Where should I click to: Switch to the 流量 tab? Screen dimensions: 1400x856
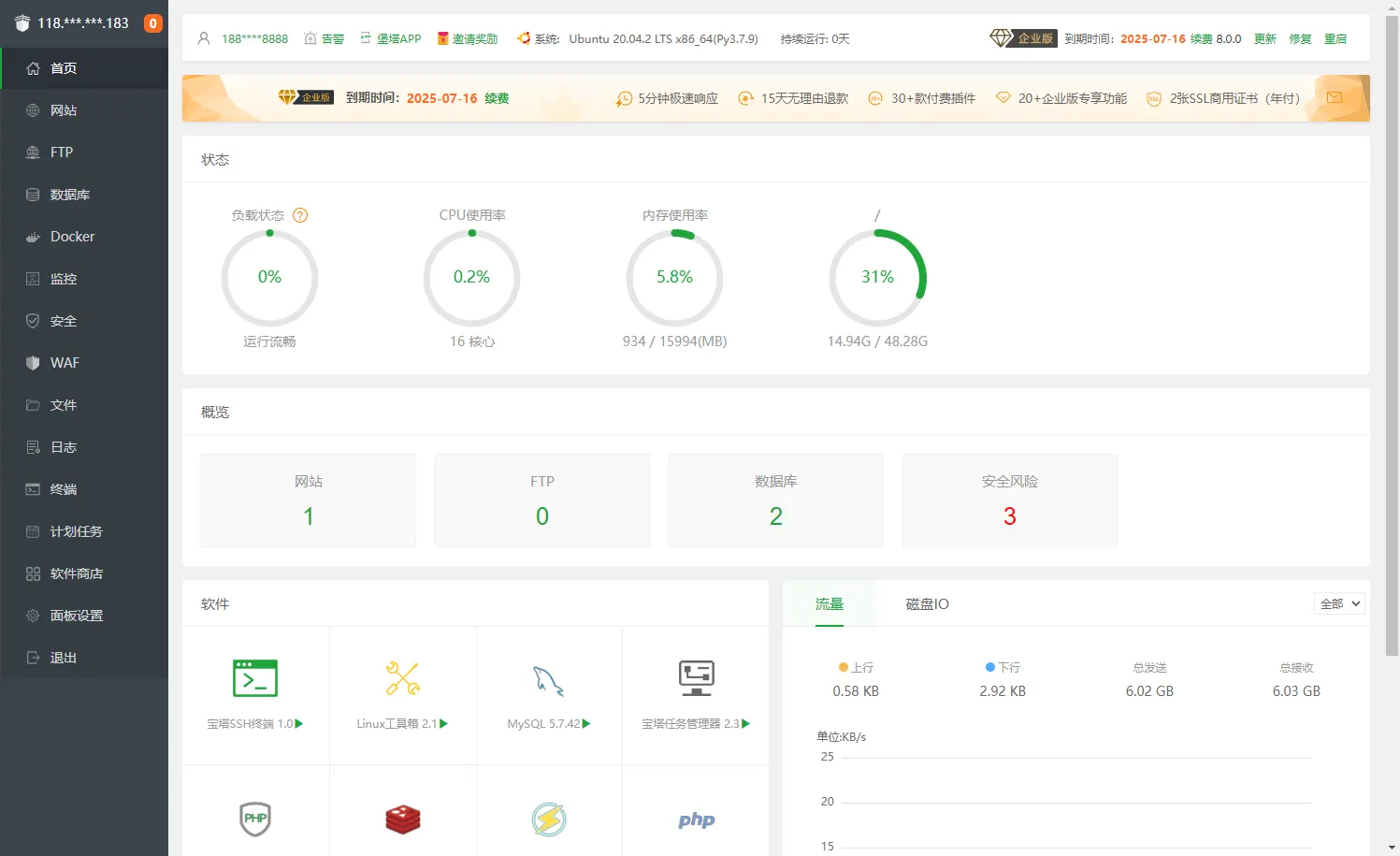(829, 603)
